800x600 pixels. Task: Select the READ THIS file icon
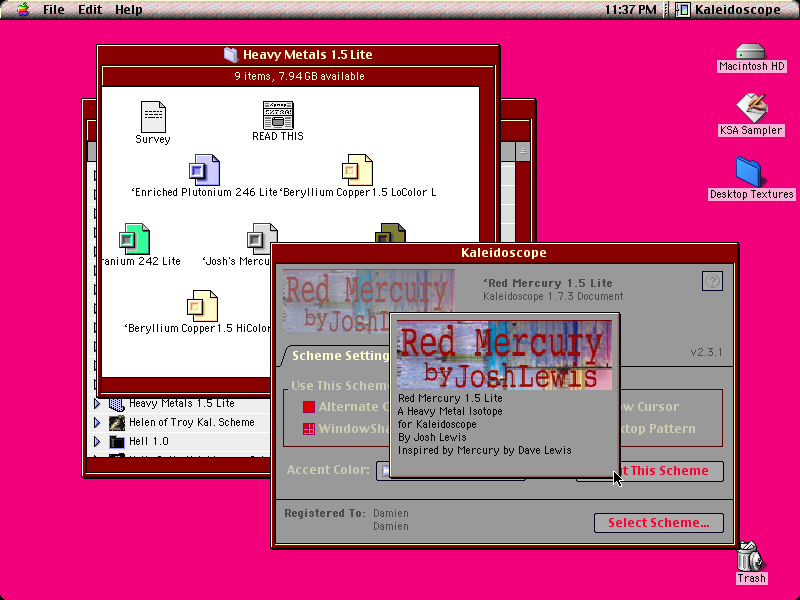278,115
